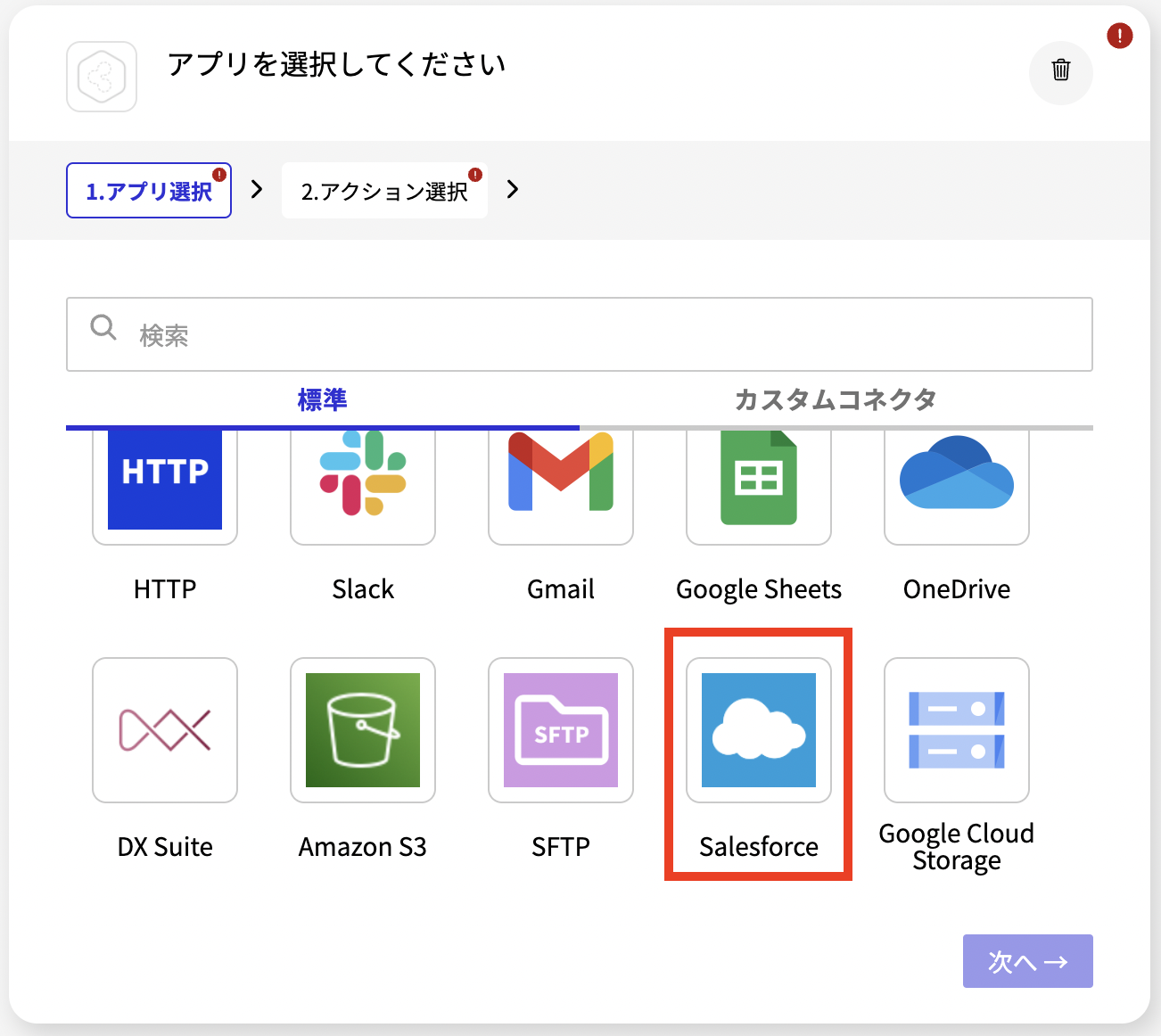Click the DX Suite label
The width and height of the screenshot is (1161, 1036).
pos(165,847)
